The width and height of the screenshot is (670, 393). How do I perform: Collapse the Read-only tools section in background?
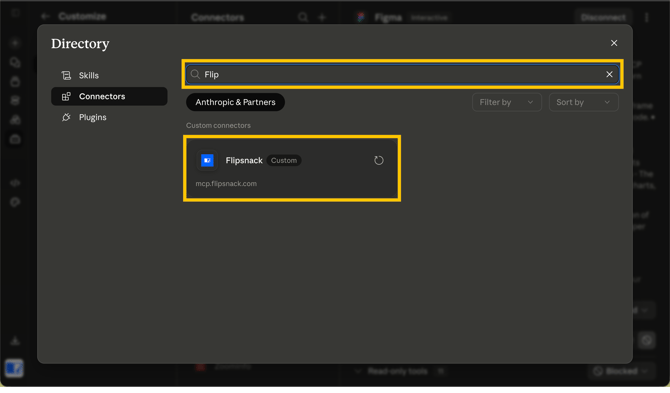(x=358, y=371)
